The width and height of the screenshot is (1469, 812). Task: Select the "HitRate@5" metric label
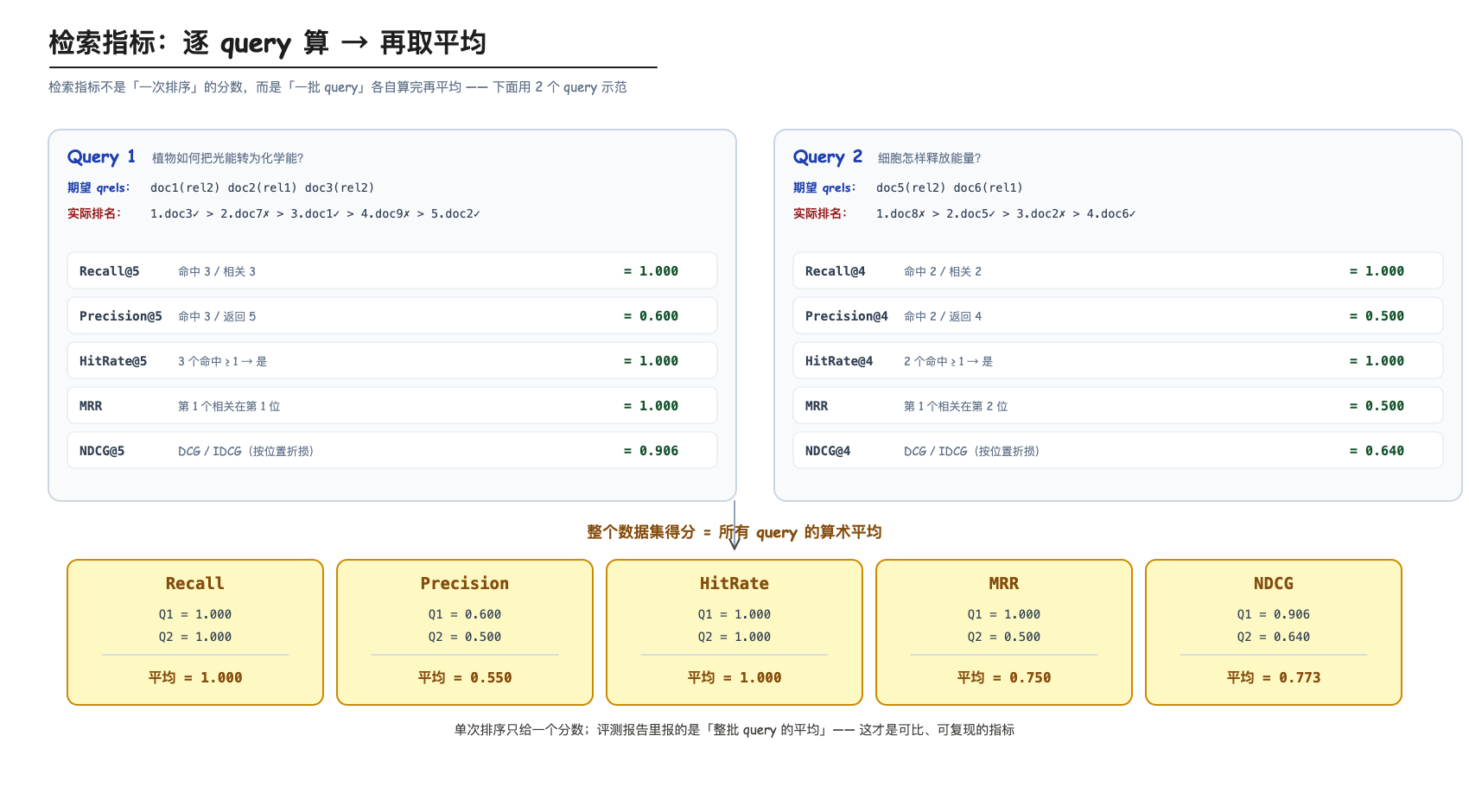coord(113,361)
